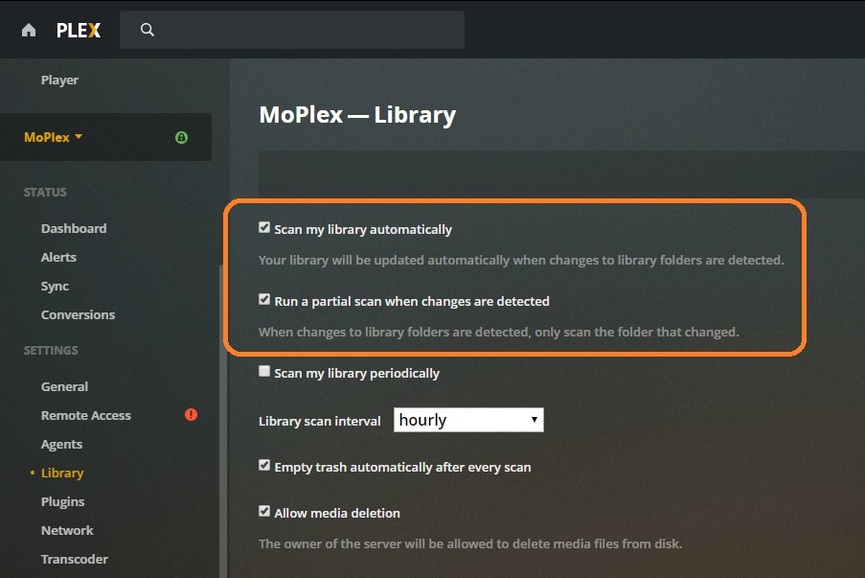Viewport: 865px width, 578px height.
Task: Go to the Plex home icon
Action: 29,30
